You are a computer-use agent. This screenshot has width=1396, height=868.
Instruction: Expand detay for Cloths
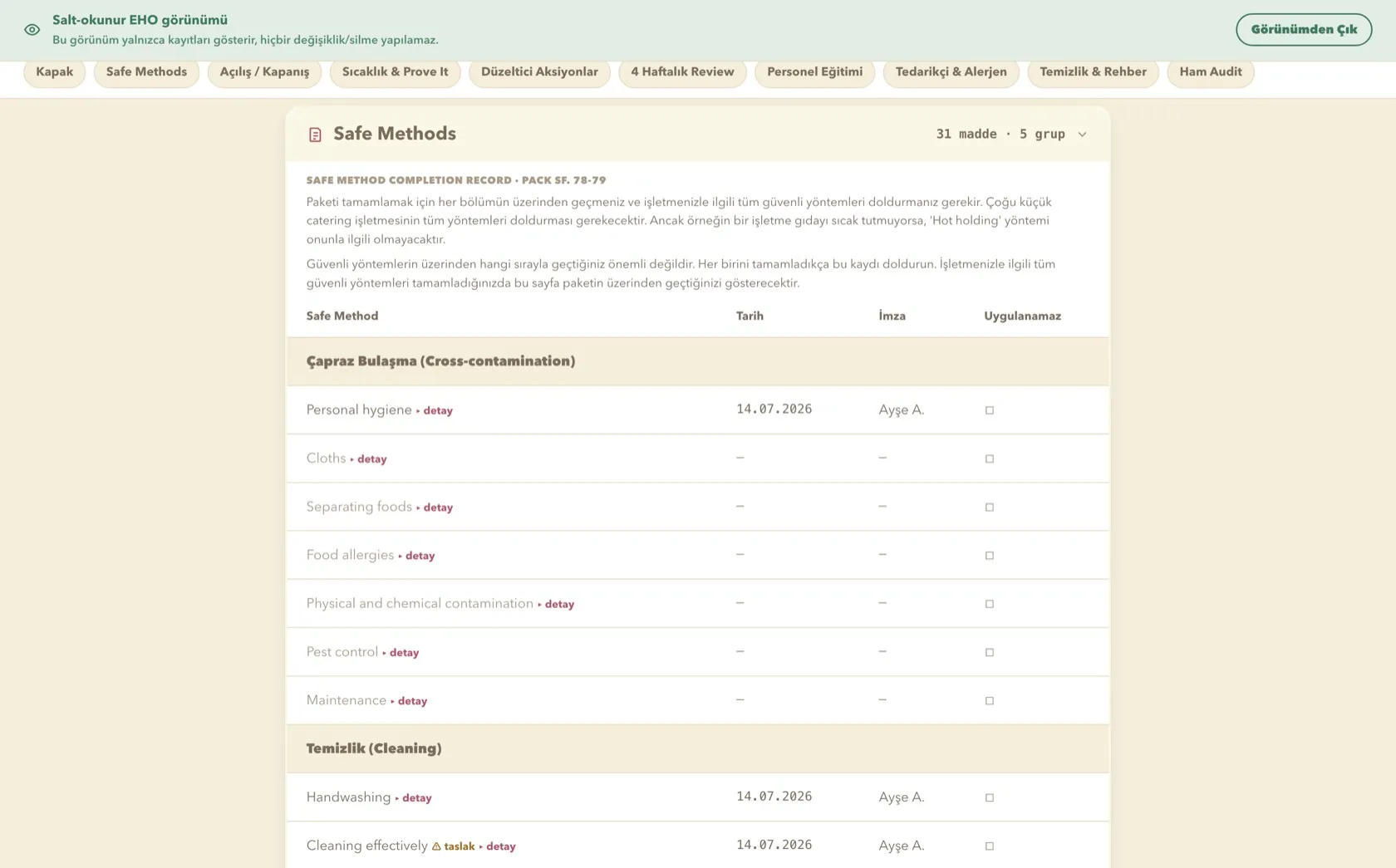[x=368, y=459]
